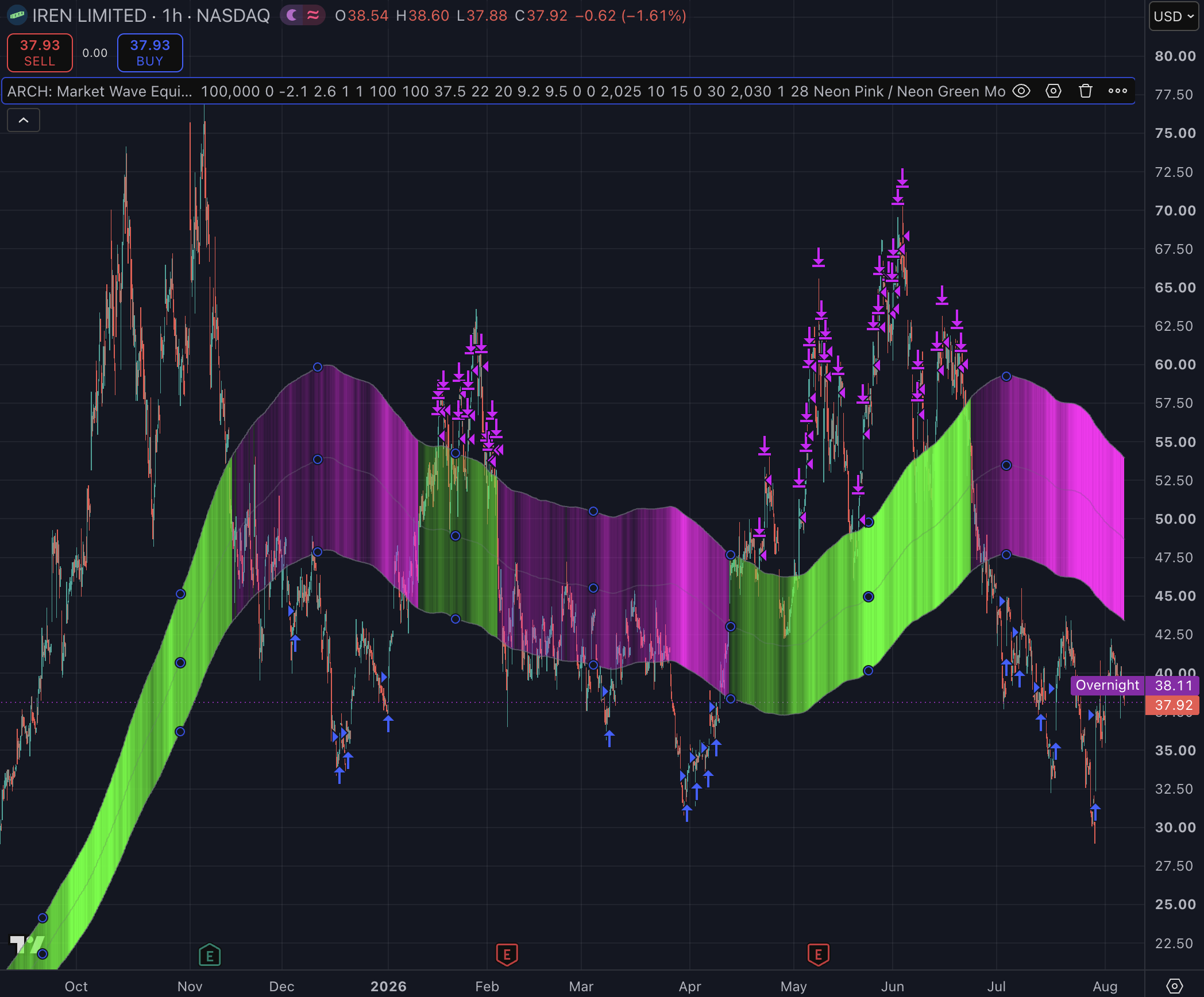This screenshot has height=997, width=1204.
Task: Click the IREN symbol logo icon
Action: tap(17, 16)
